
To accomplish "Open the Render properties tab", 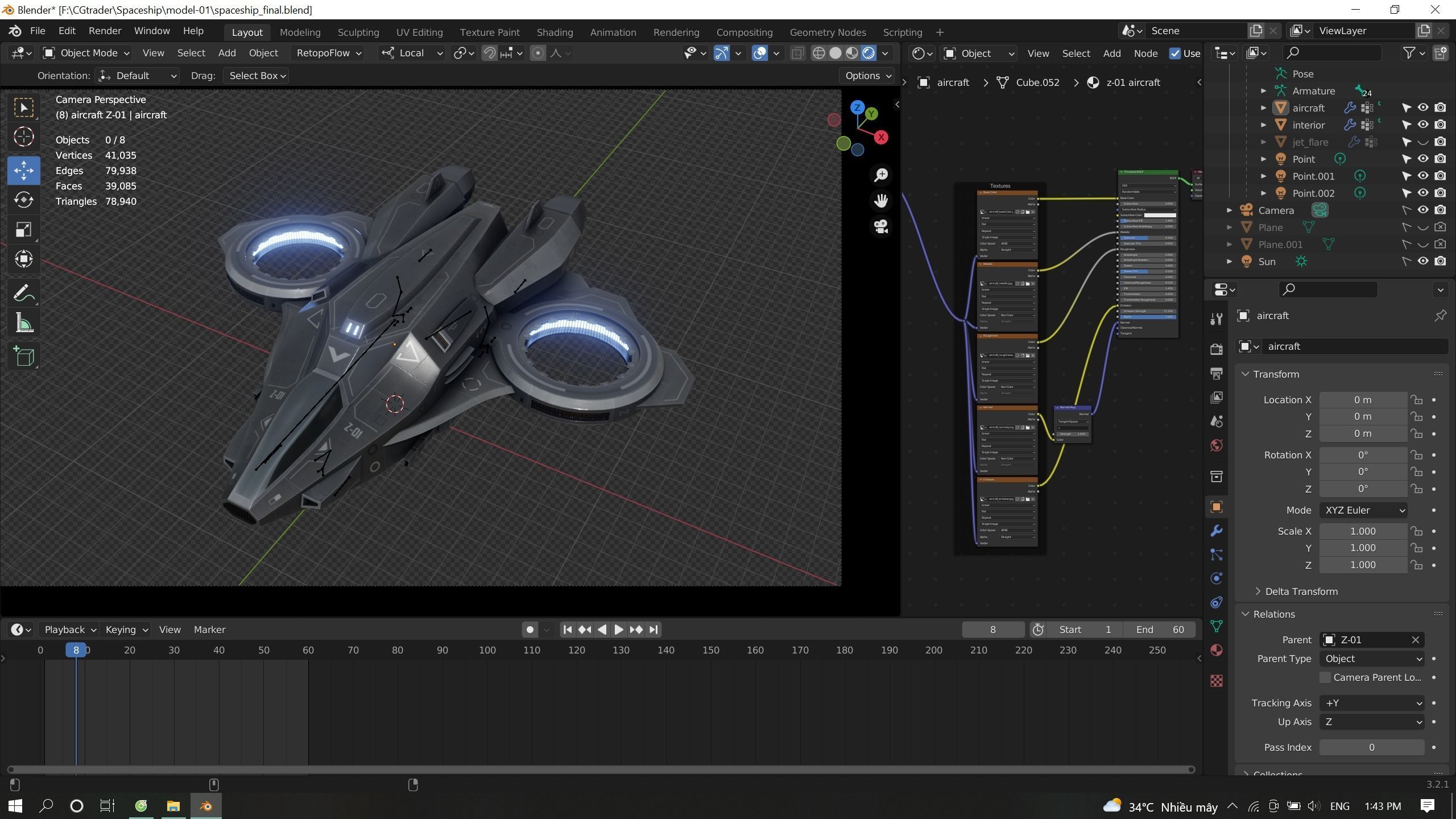I will click(x=1217, y=349).
